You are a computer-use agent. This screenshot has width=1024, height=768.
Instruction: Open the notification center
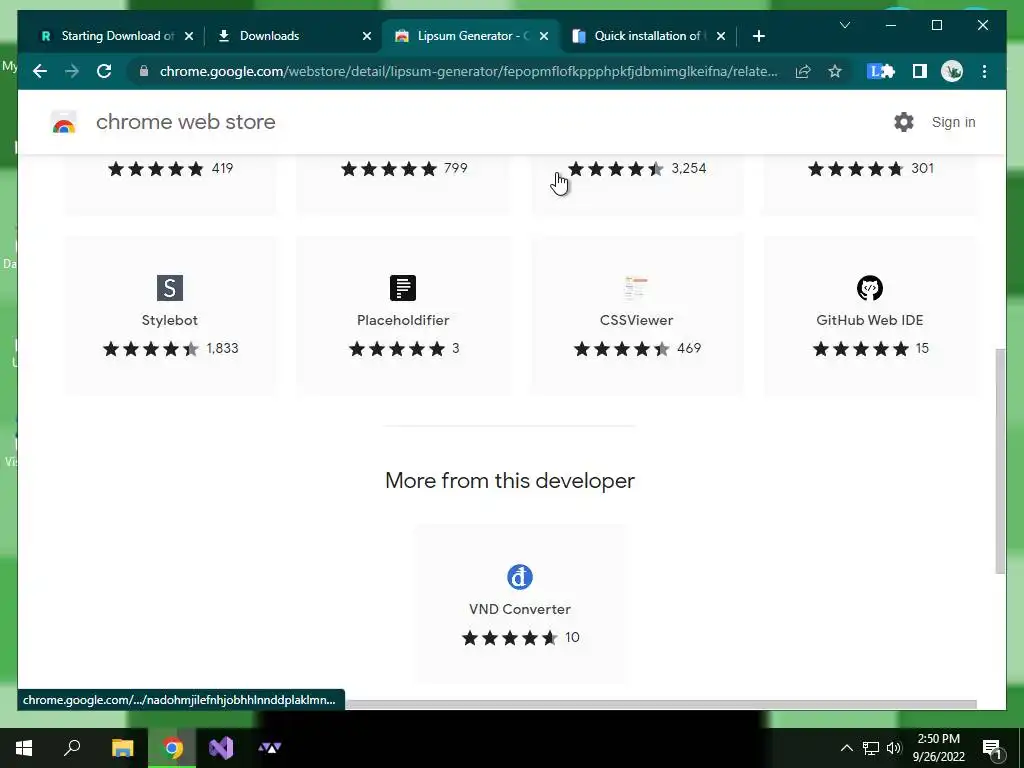pos(993,748)
